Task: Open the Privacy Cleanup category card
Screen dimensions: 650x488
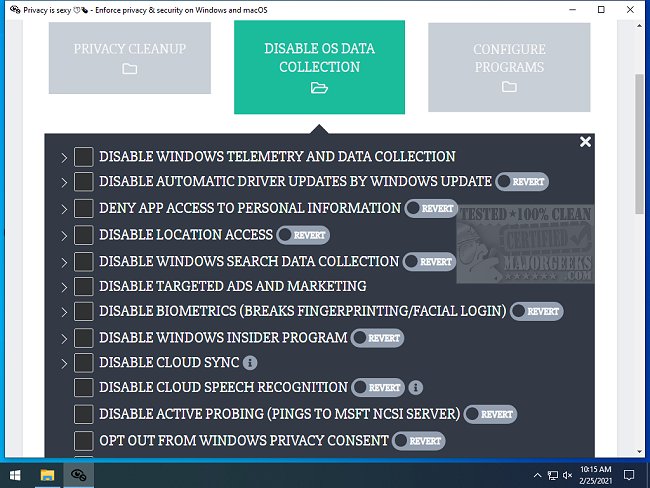Action: (x=130, y=58)
